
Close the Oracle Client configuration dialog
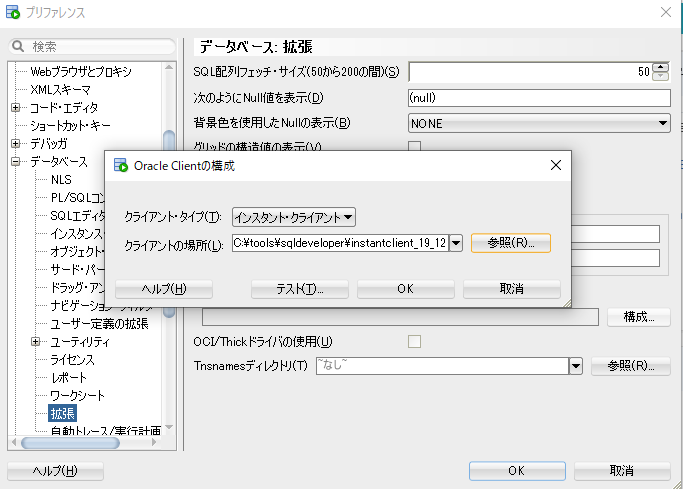[x=555, y=166]
